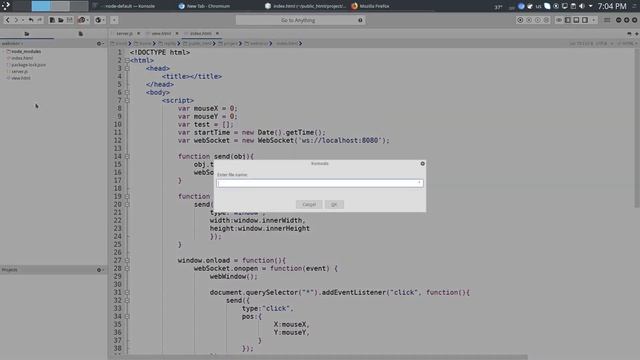Click the 7:04 PM clock in the panel
This screenshot has height=360, width=640.
(x=612, y=6)
